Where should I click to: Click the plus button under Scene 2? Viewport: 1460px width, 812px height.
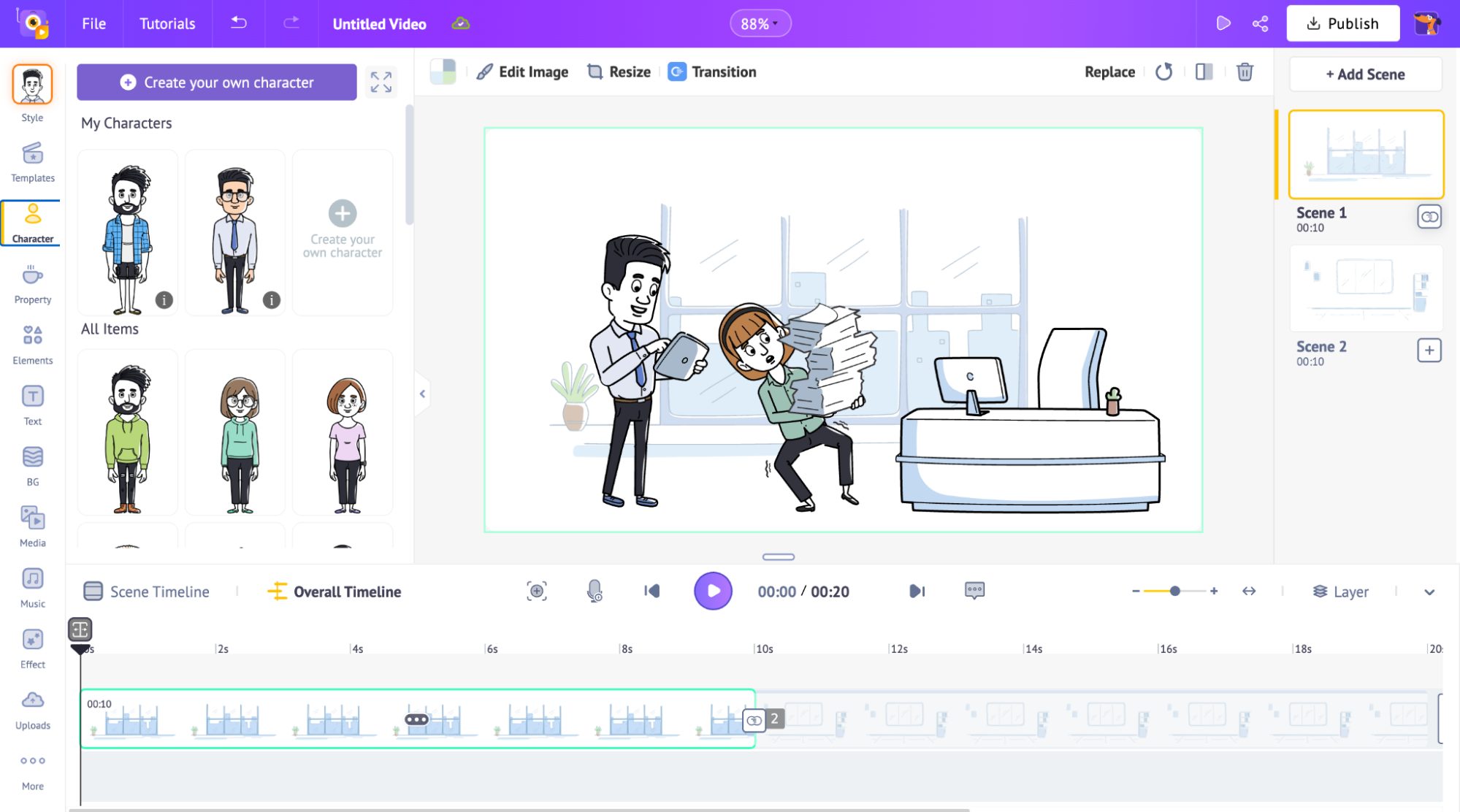pyautogui.click(x=1429, y=351)
